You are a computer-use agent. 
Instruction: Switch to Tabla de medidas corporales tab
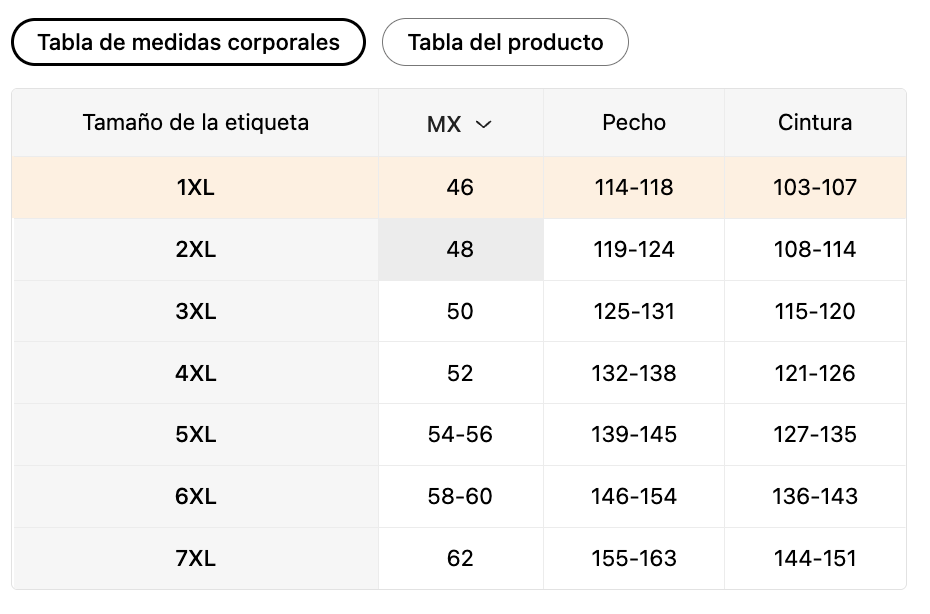point(188,42)
